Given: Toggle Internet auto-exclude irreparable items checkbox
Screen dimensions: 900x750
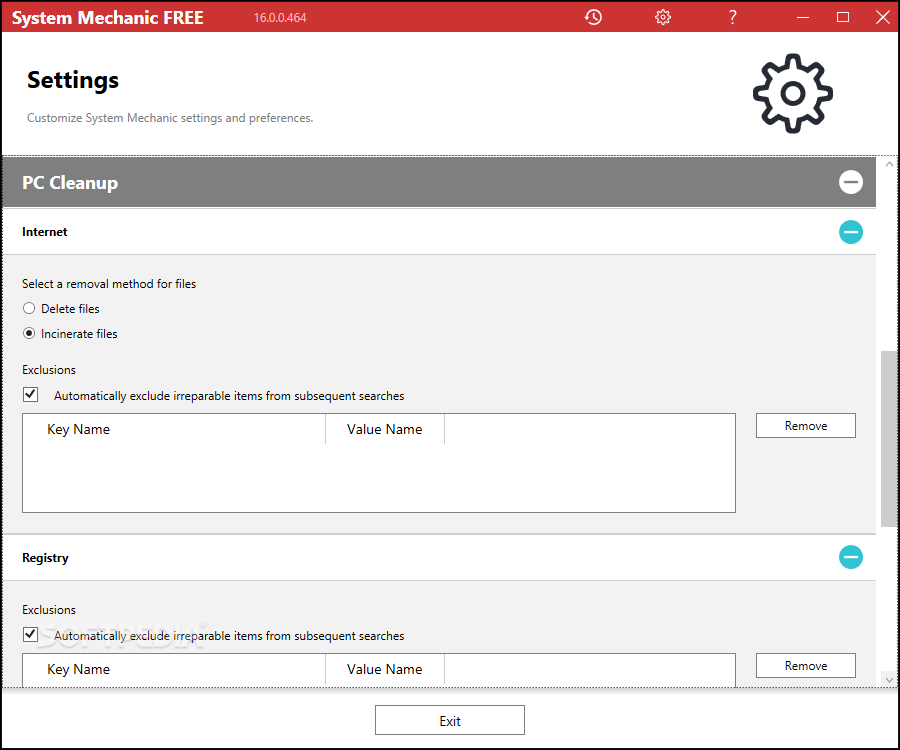Looking at the screenshot, I should (30, 395).
